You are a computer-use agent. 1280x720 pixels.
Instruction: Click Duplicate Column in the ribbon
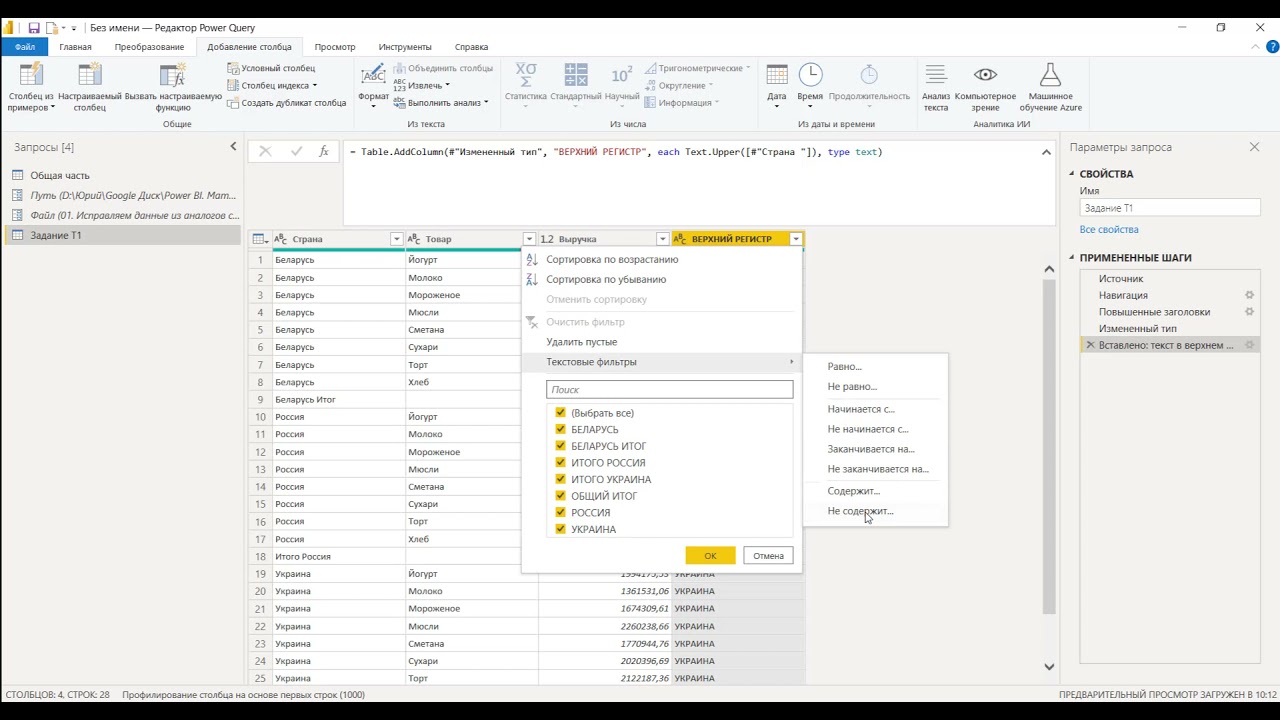[286, 103]
